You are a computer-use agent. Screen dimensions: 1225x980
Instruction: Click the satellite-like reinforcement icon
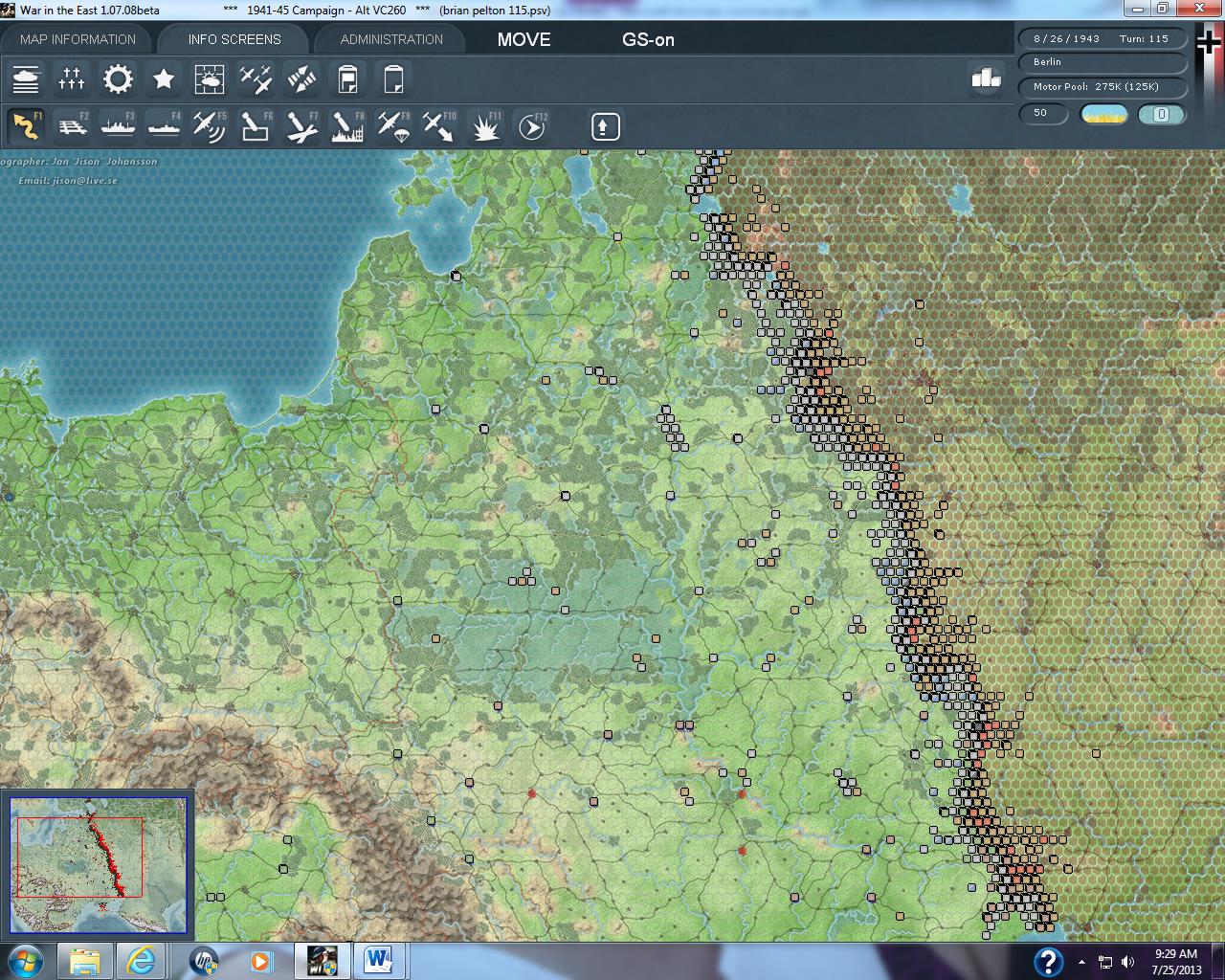(301, 78)
